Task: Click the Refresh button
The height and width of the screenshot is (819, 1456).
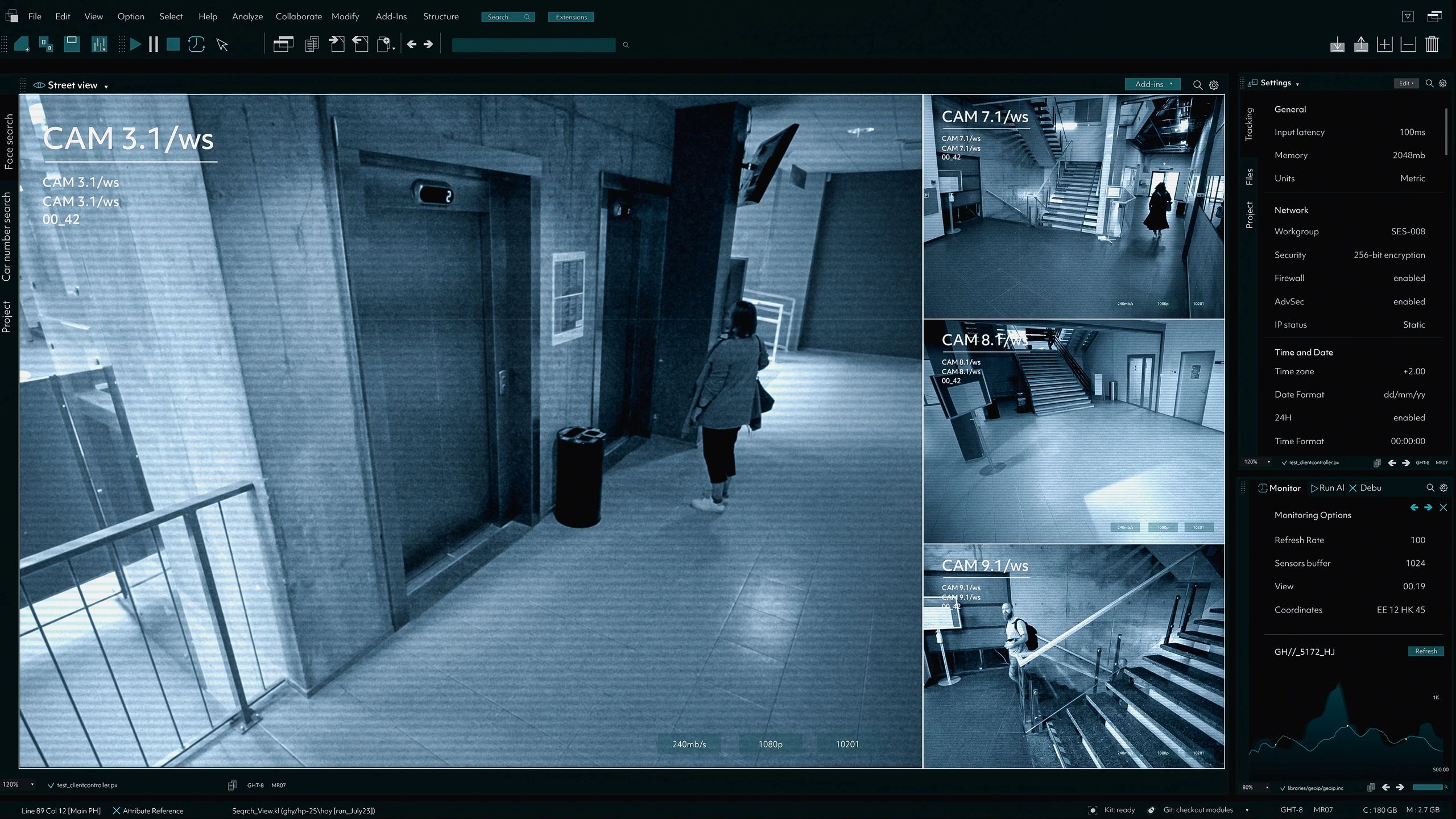Action: [1425, 651]
